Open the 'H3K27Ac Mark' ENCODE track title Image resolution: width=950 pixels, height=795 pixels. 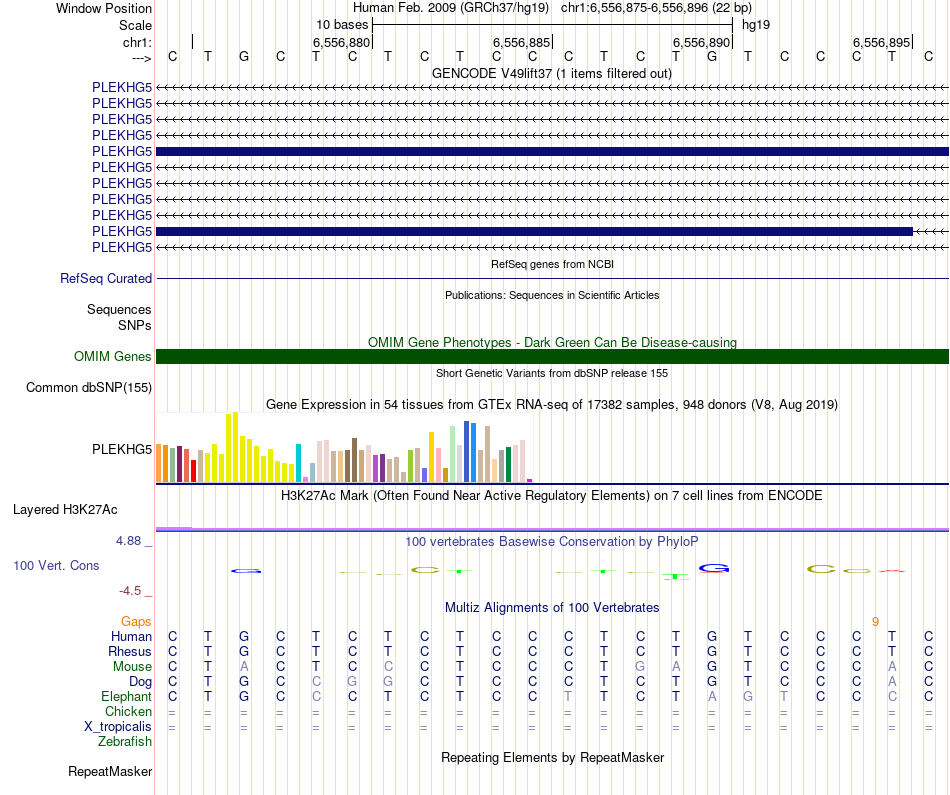pyautogui.click(x=552, y=496)
